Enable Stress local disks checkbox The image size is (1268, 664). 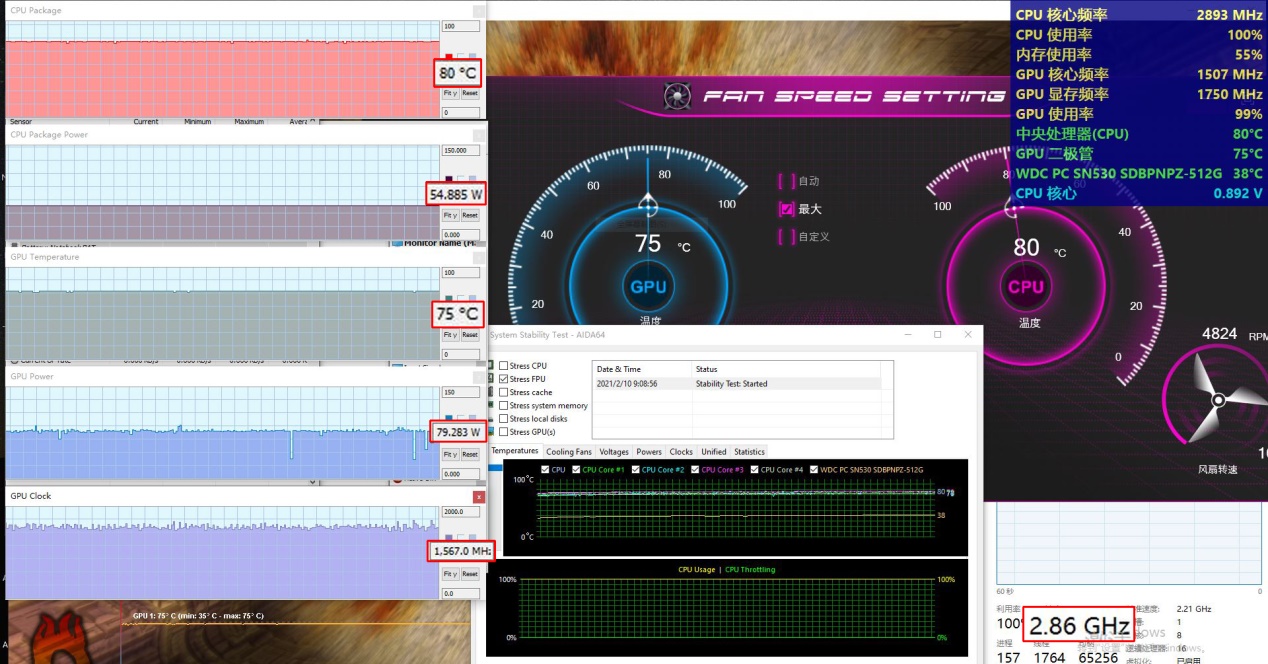[503, 419]
